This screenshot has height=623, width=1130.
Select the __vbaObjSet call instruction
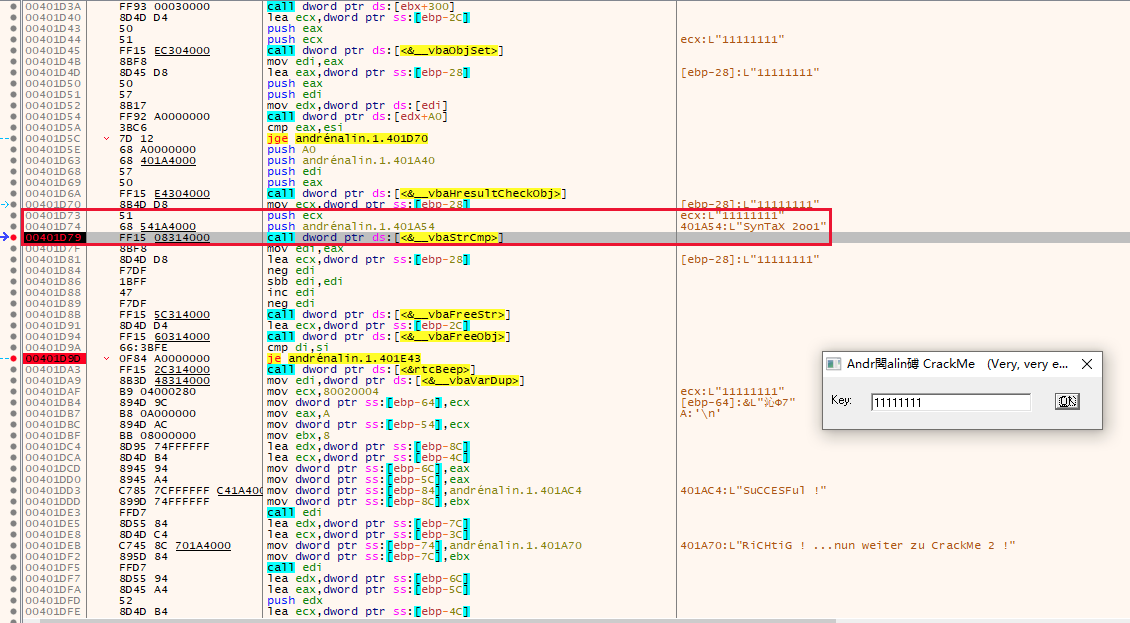tap(385, 50)
